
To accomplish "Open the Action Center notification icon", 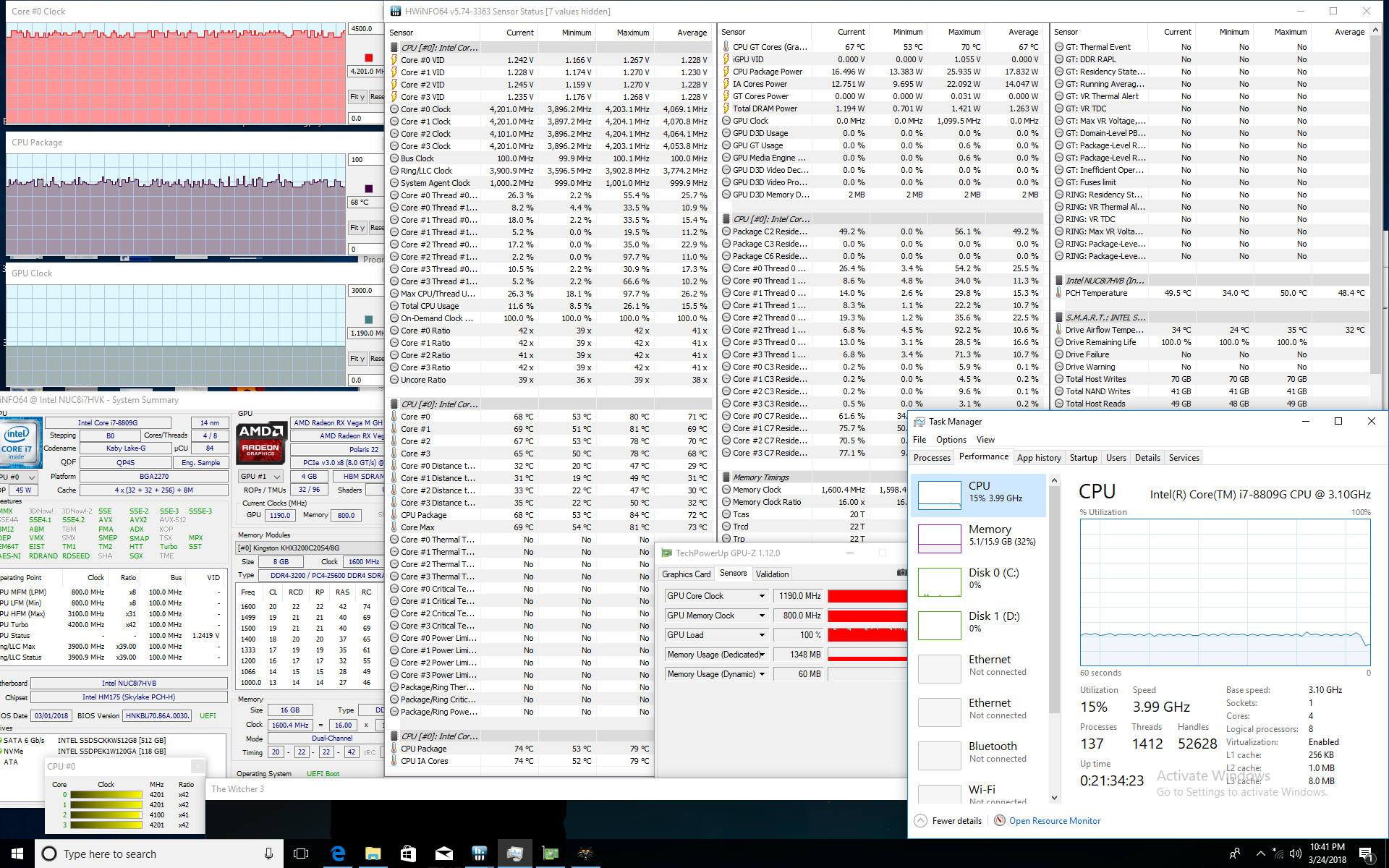I will [x=1366, y=854].
